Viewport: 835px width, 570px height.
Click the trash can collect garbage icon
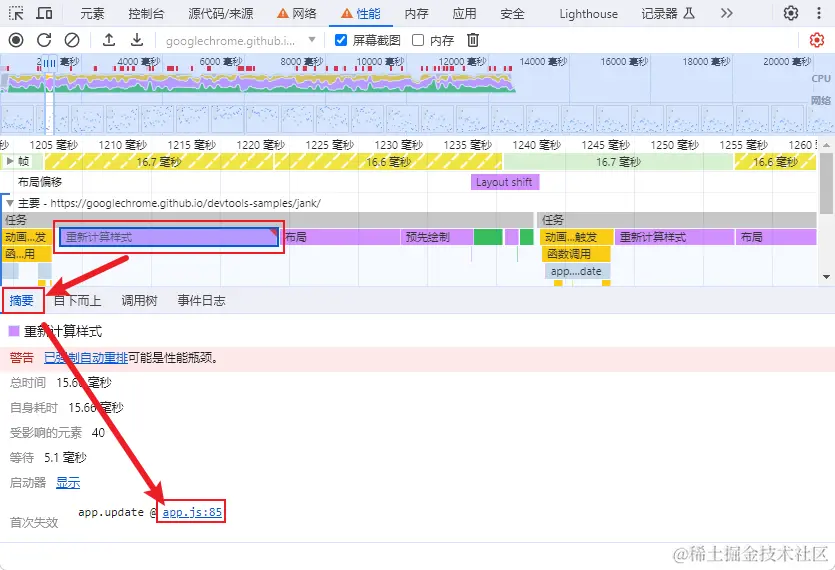[473, 40]
